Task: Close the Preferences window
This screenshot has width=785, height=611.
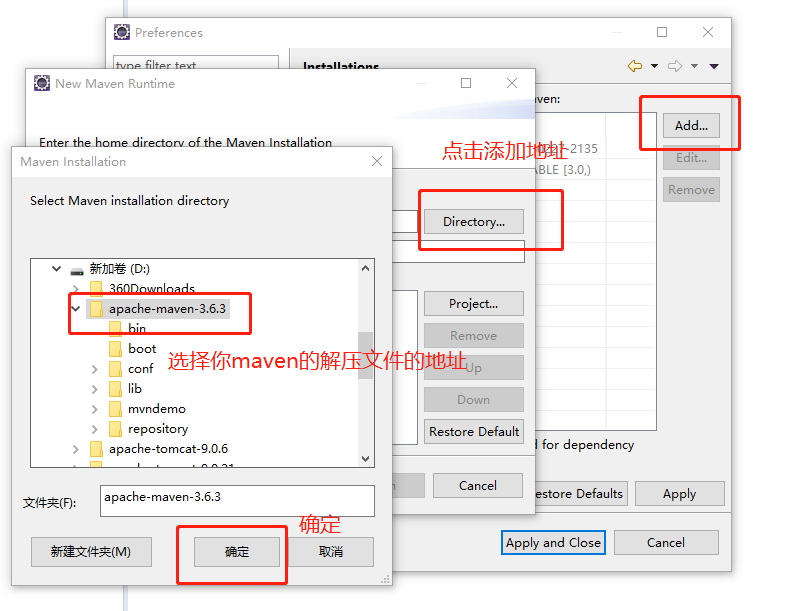Action: pos(708,32)
